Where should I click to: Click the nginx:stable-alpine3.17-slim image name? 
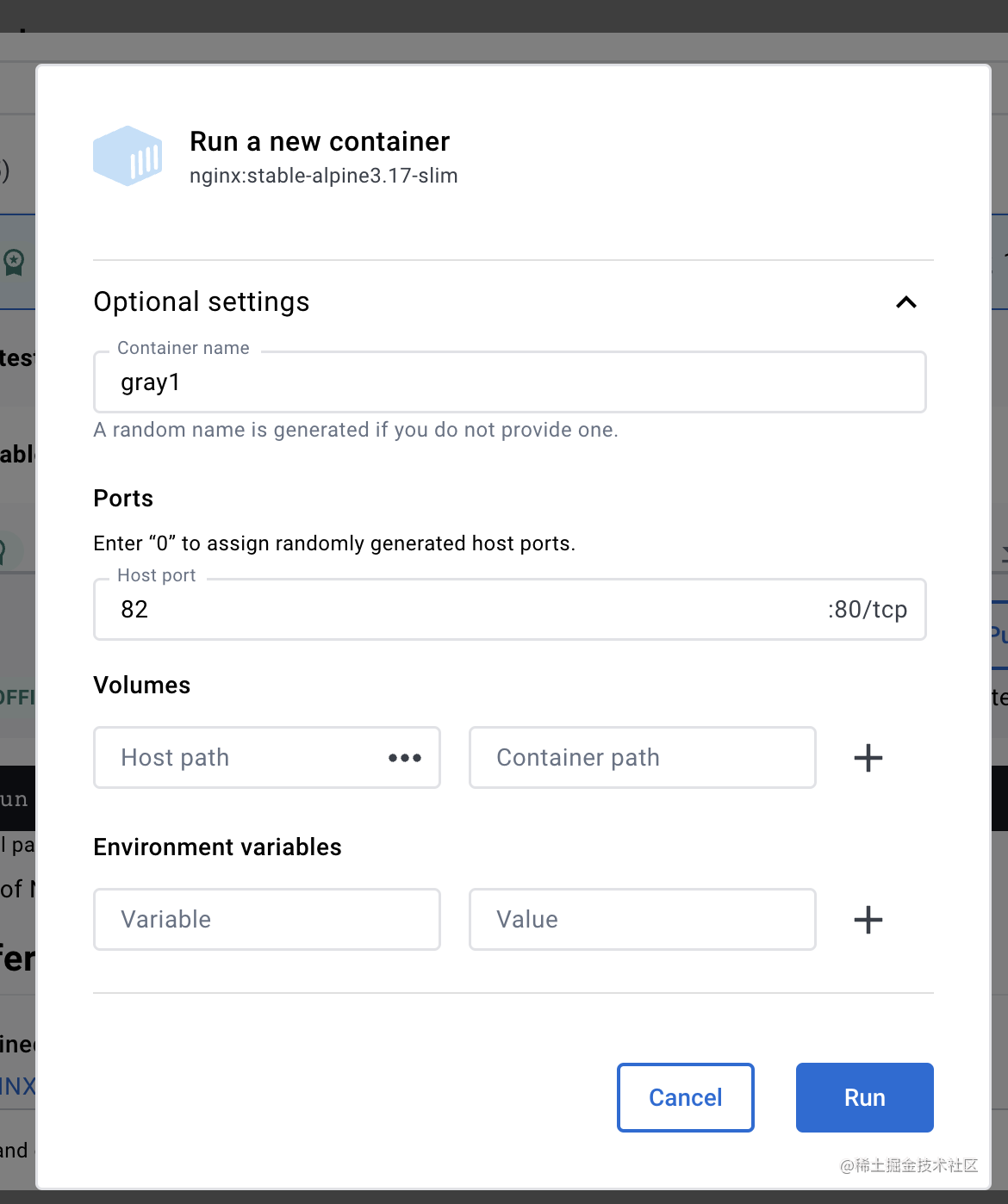pyautogui.click(x=324, y=176)
